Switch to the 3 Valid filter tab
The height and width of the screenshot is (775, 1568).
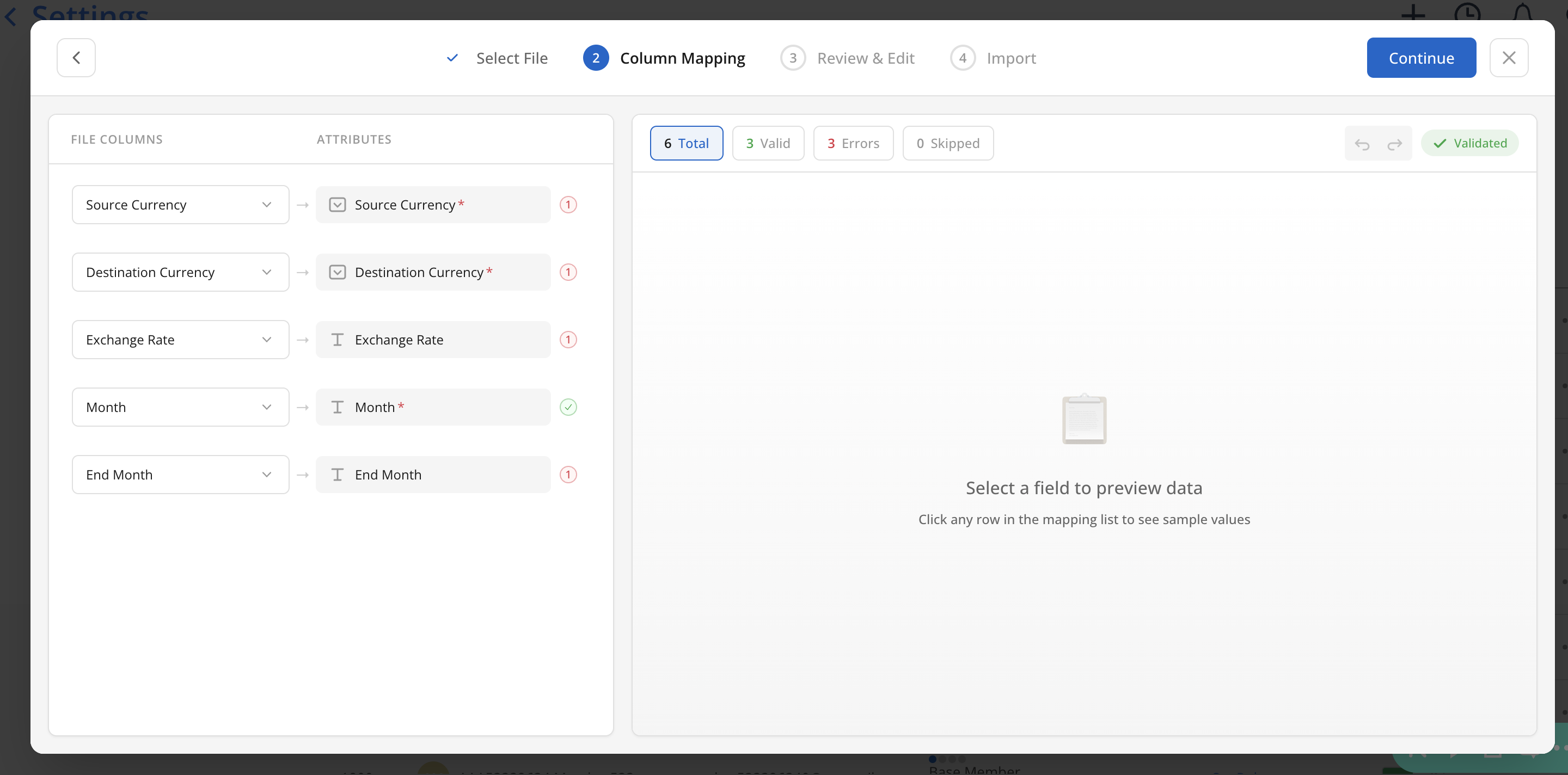[x=768, y=144]
